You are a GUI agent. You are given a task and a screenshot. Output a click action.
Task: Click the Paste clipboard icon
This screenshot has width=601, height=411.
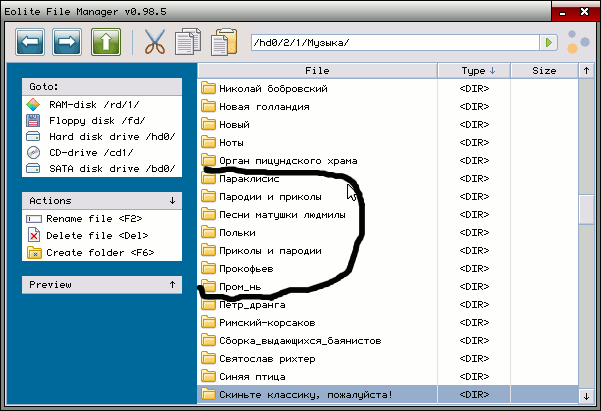tap(223, 42)
